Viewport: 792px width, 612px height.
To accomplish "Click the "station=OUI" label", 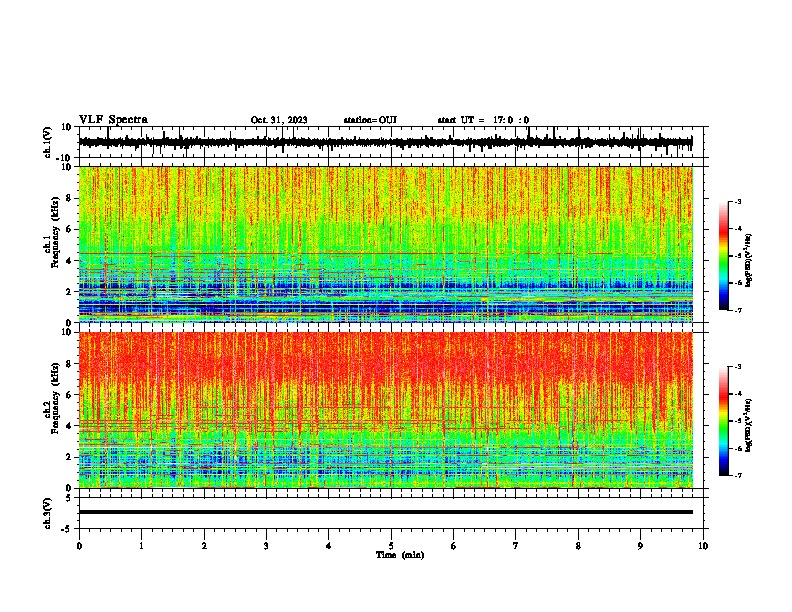I will [x=370, y=120].
